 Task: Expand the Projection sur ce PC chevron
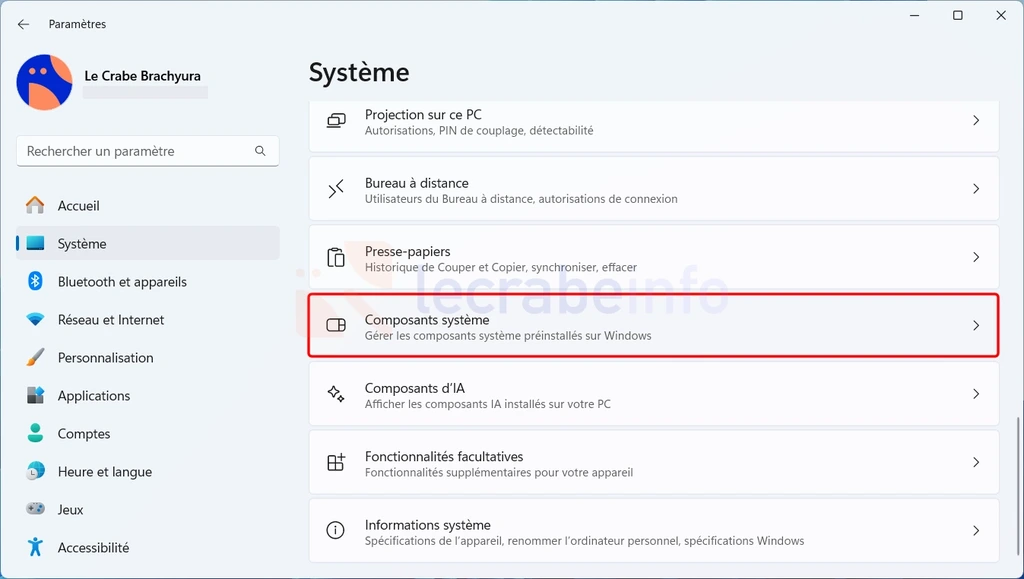(976, 120)
